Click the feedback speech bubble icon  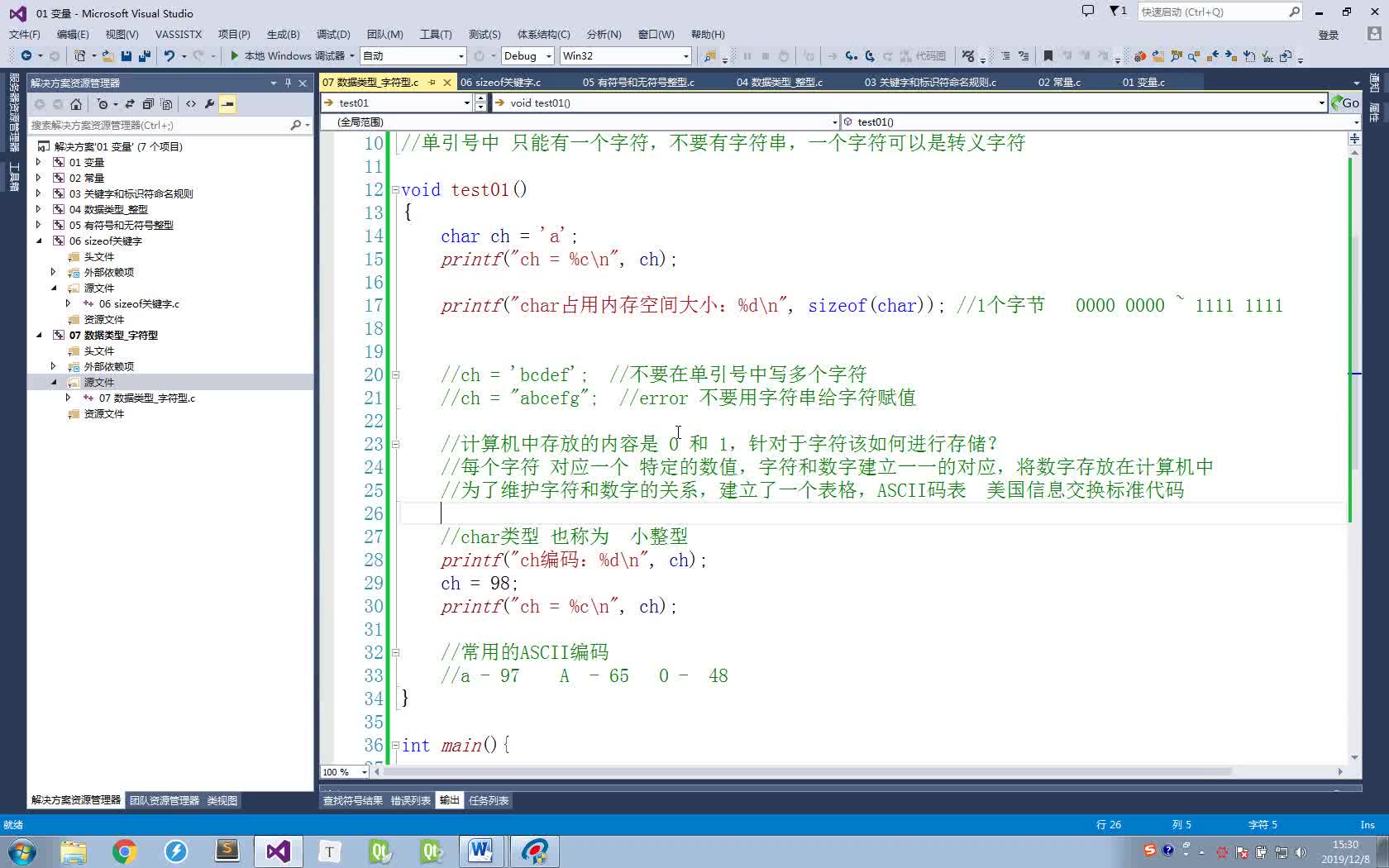[x=1088, y=12]
